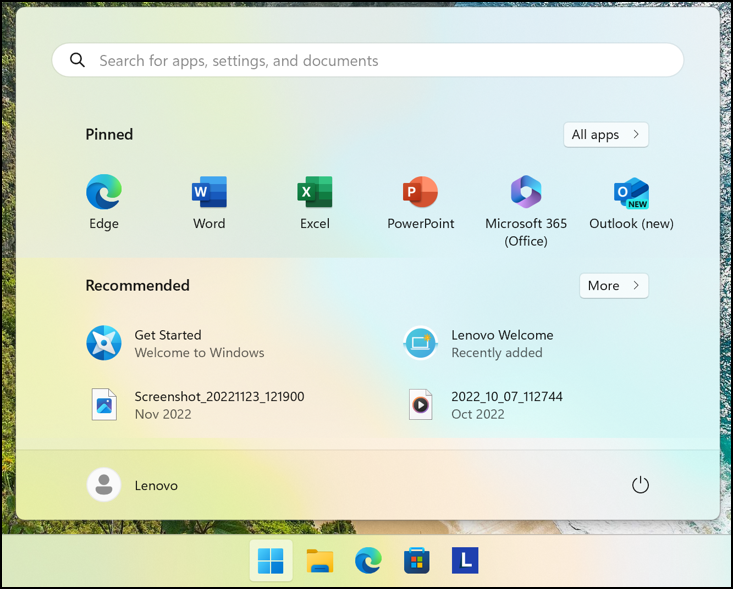Click the Lenovo user account avatar
This screenshot has width=733, height=589.
(x=104, y=485)
